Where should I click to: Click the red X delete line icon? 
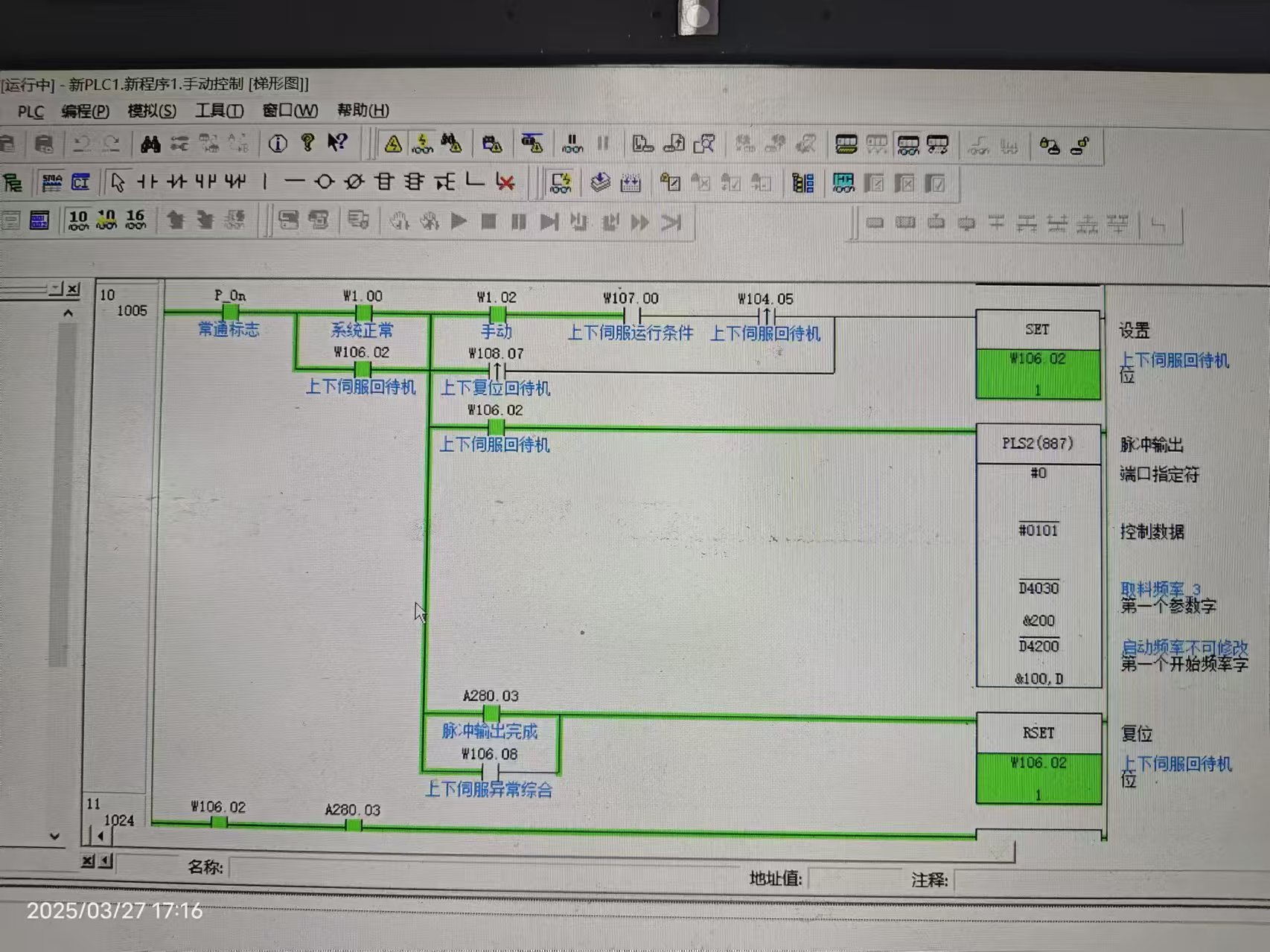[505, 182]
